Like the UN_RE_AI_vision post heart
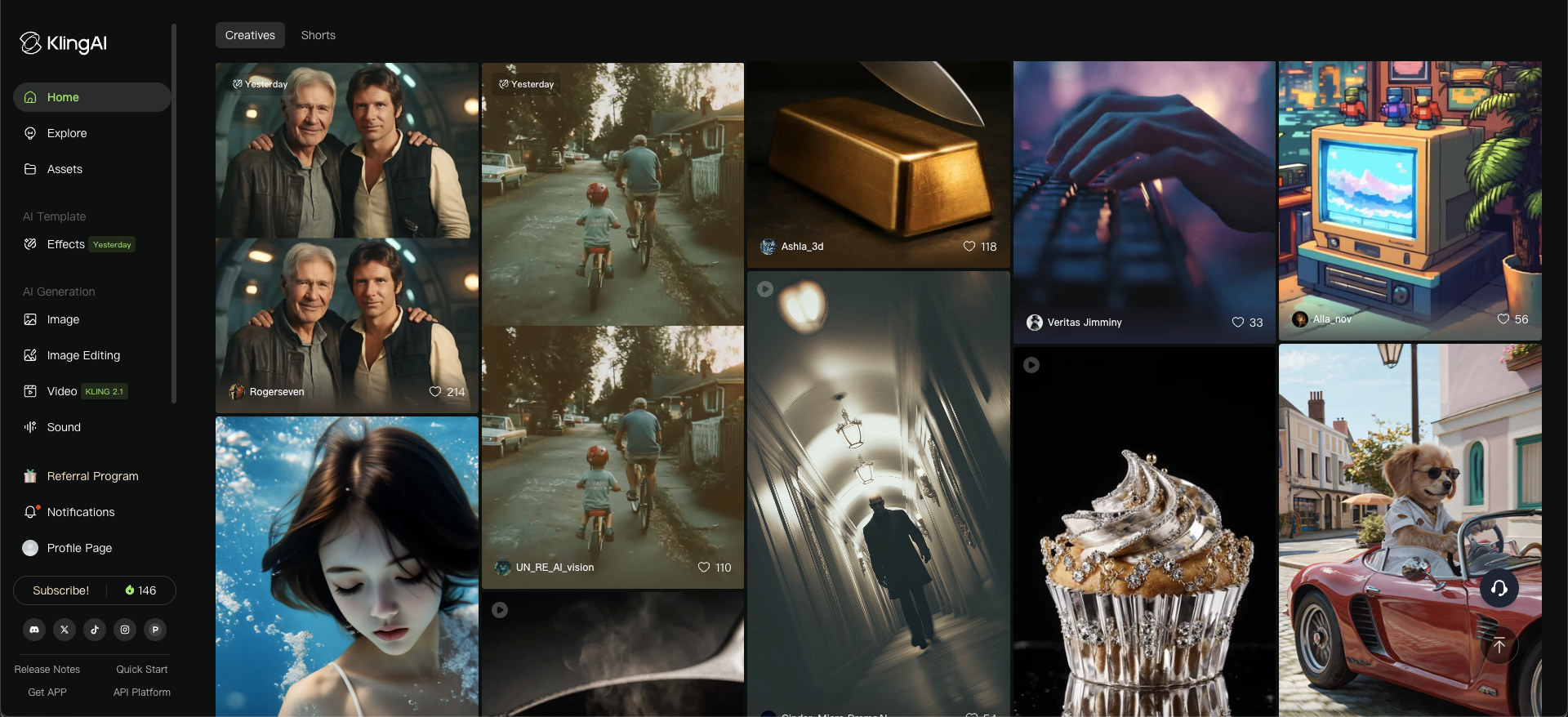This screenshot has height=717, width=1568. pos(704,568)
